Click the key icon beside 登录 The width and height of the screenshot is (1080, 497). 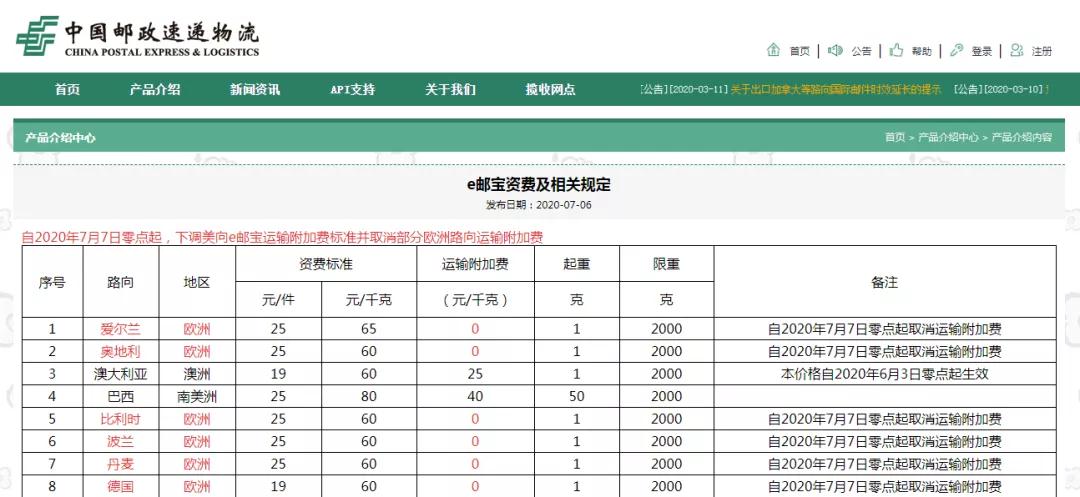click(956, 50)
